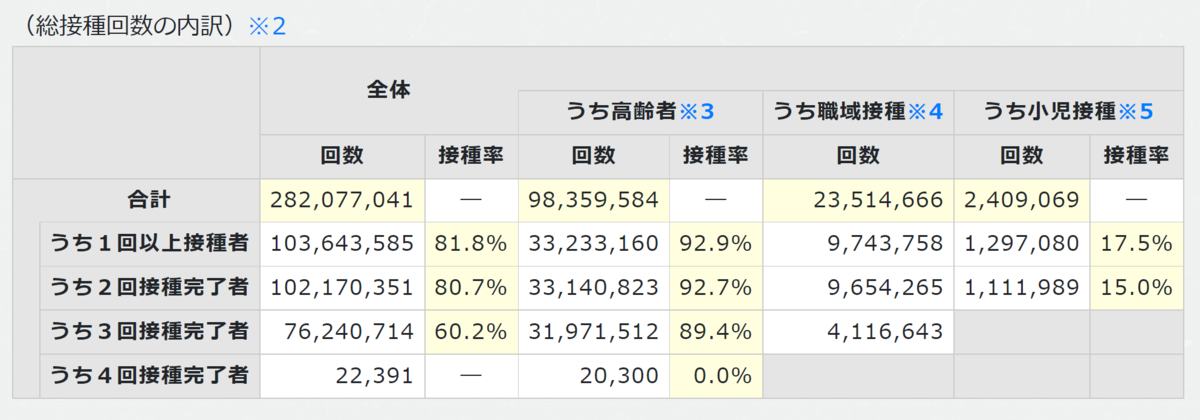Screen dimensions: 1200x420
Task: Click the 80.7% rate cell
Action: 471,288
